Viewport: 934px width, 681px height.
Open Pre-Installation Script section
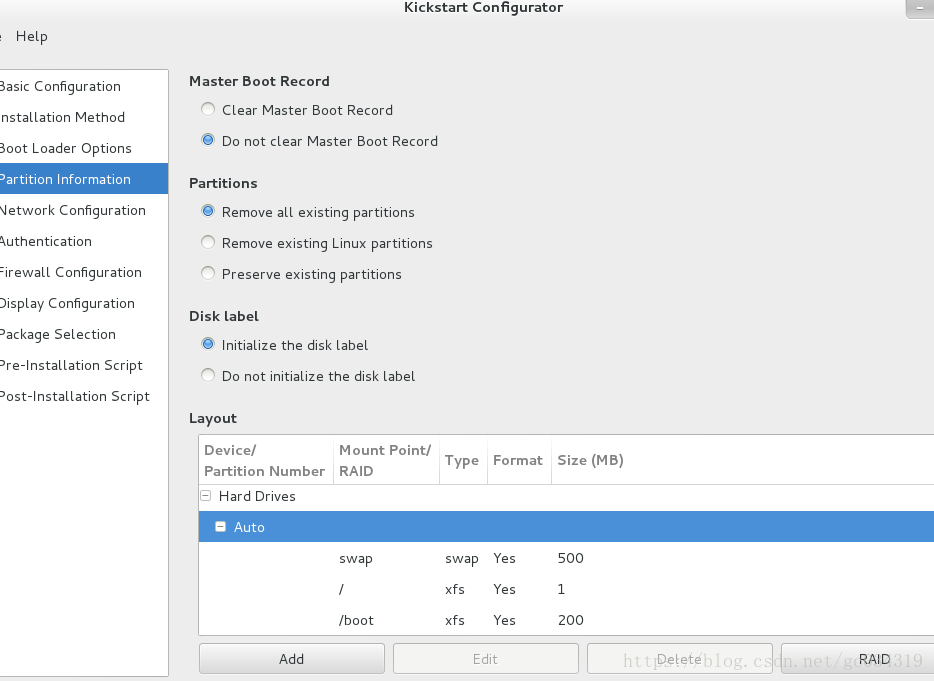coord(83,365)
